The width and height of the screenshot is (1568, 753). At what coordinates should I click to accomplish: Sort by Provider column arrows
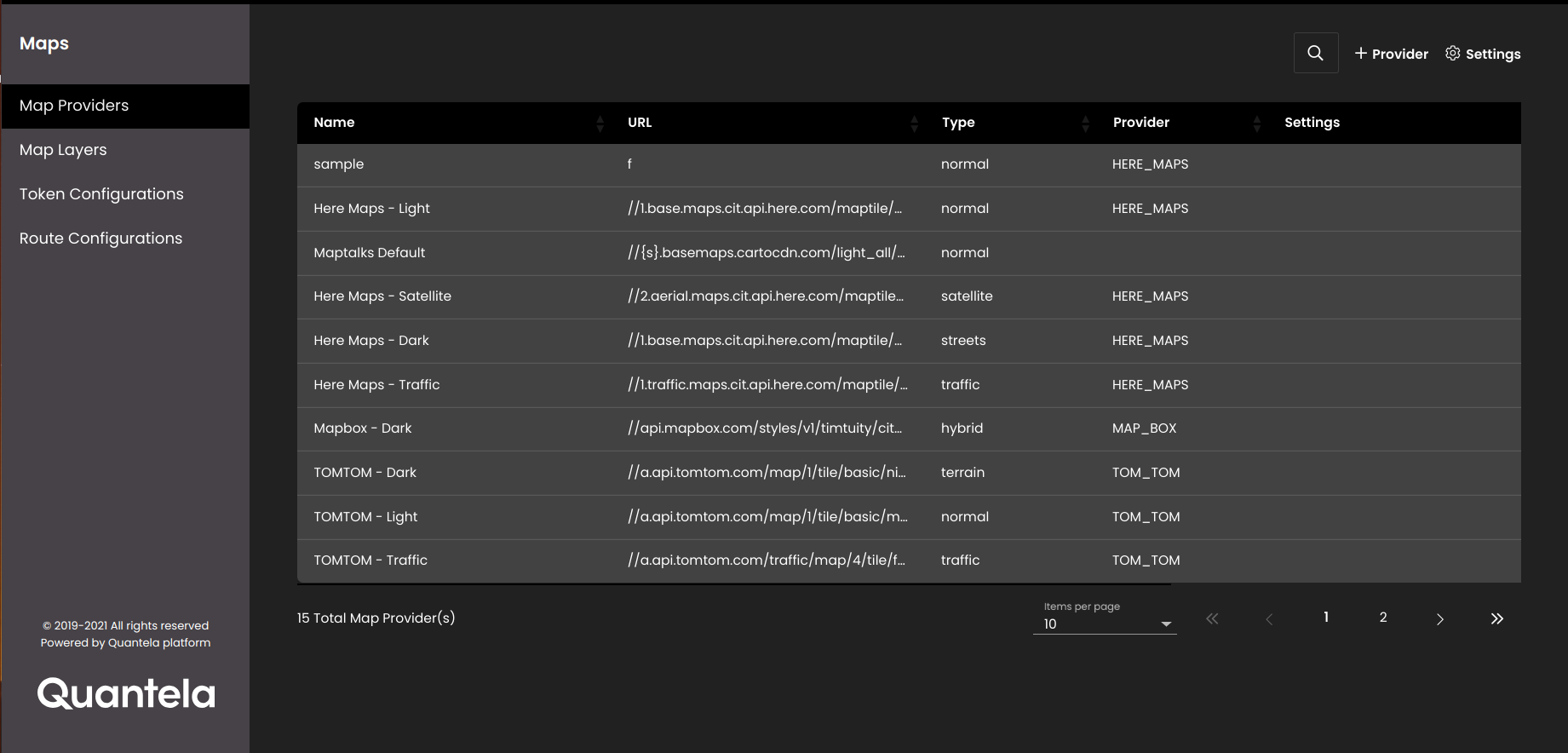click(x=1256, y=124)
